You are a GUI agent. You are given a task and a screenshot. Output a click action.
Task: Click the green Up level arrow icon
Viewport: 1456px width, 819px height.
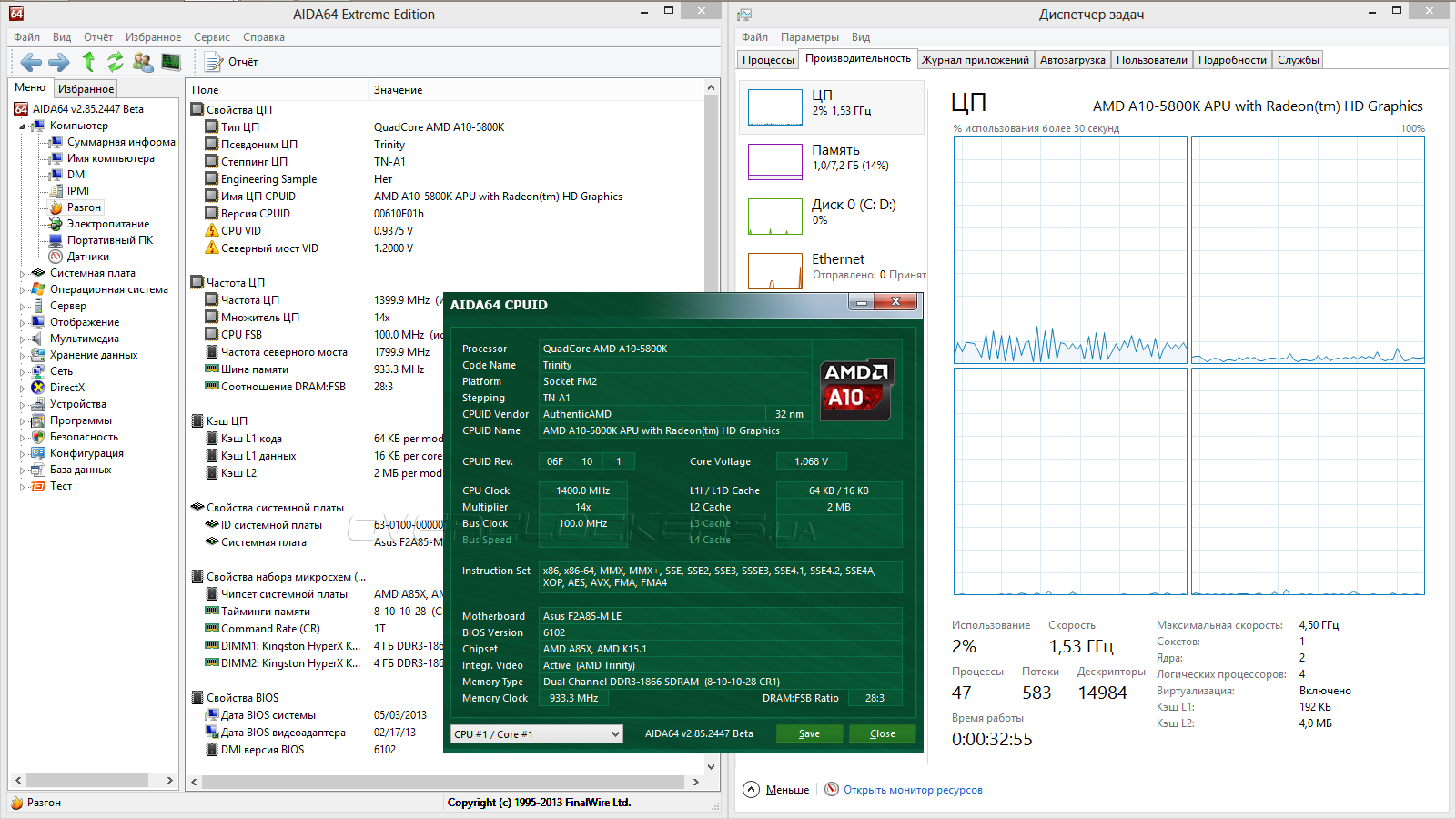coord(88,62)
